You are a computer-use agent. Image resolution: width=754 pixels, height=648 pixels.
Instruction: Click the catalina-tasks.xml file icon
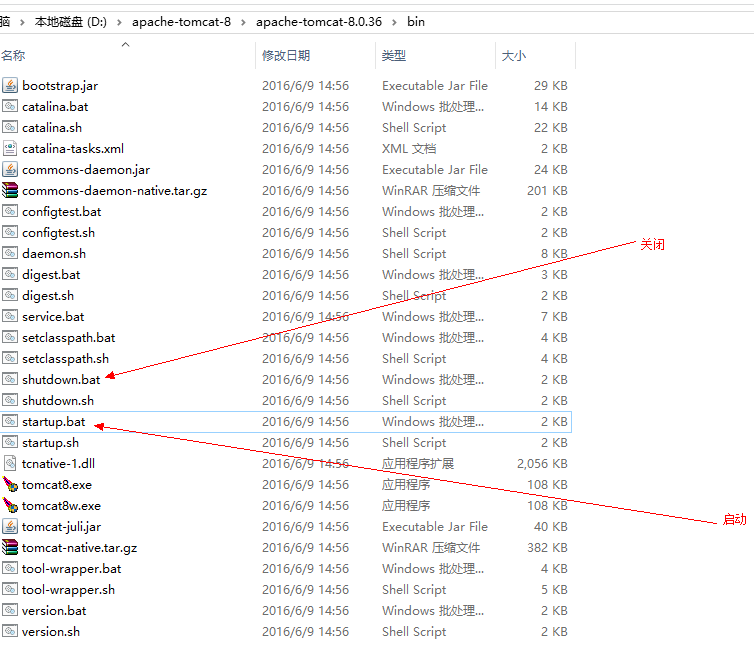point(10,149)
